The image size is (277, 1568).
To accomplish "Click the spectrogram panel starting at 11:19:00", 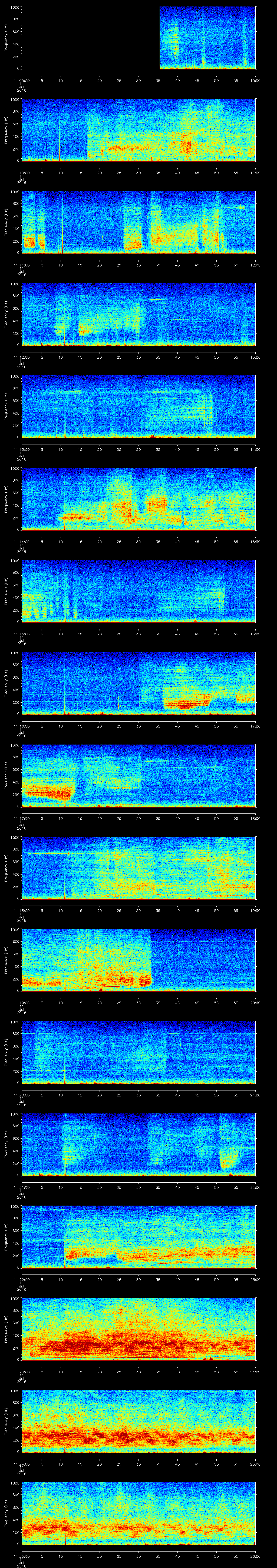I will (138, 960).
